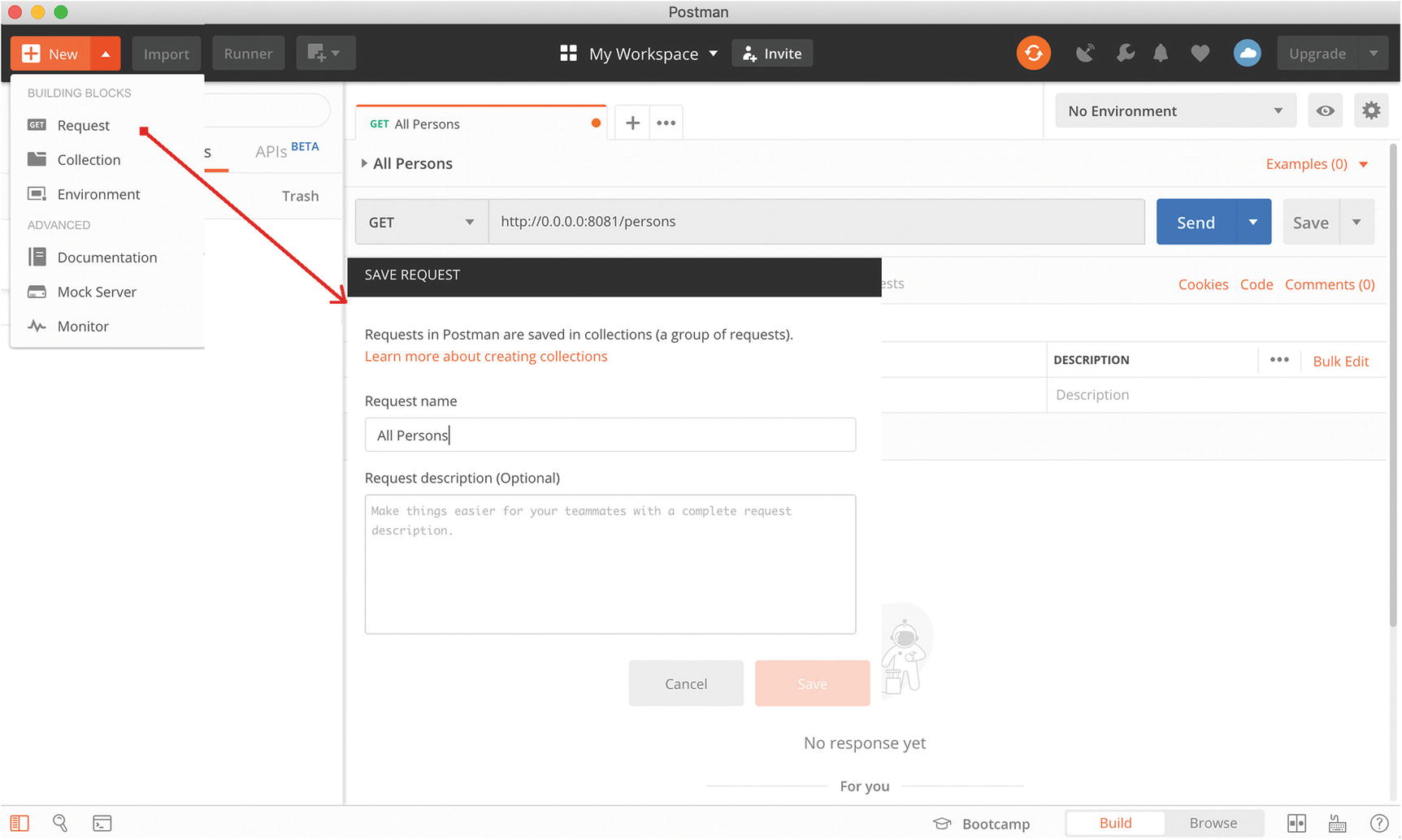This screenshot has width=1402, height=840.
Task: Click Save in Save Request dialog
Action: pos(812,683)
